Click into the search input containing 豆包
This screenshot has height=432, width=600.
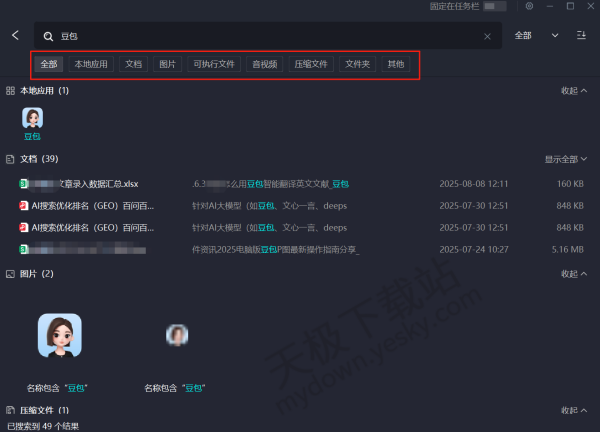[260, 36]
